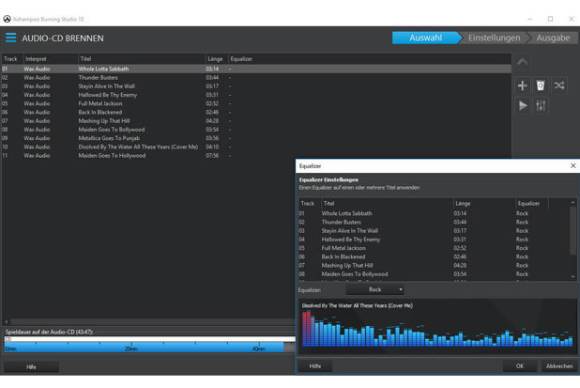580x388 pixels.
Task: Select 'Hallowed Be Thy Enemy' in Equalizer dialog
Action: click(434, 239)
